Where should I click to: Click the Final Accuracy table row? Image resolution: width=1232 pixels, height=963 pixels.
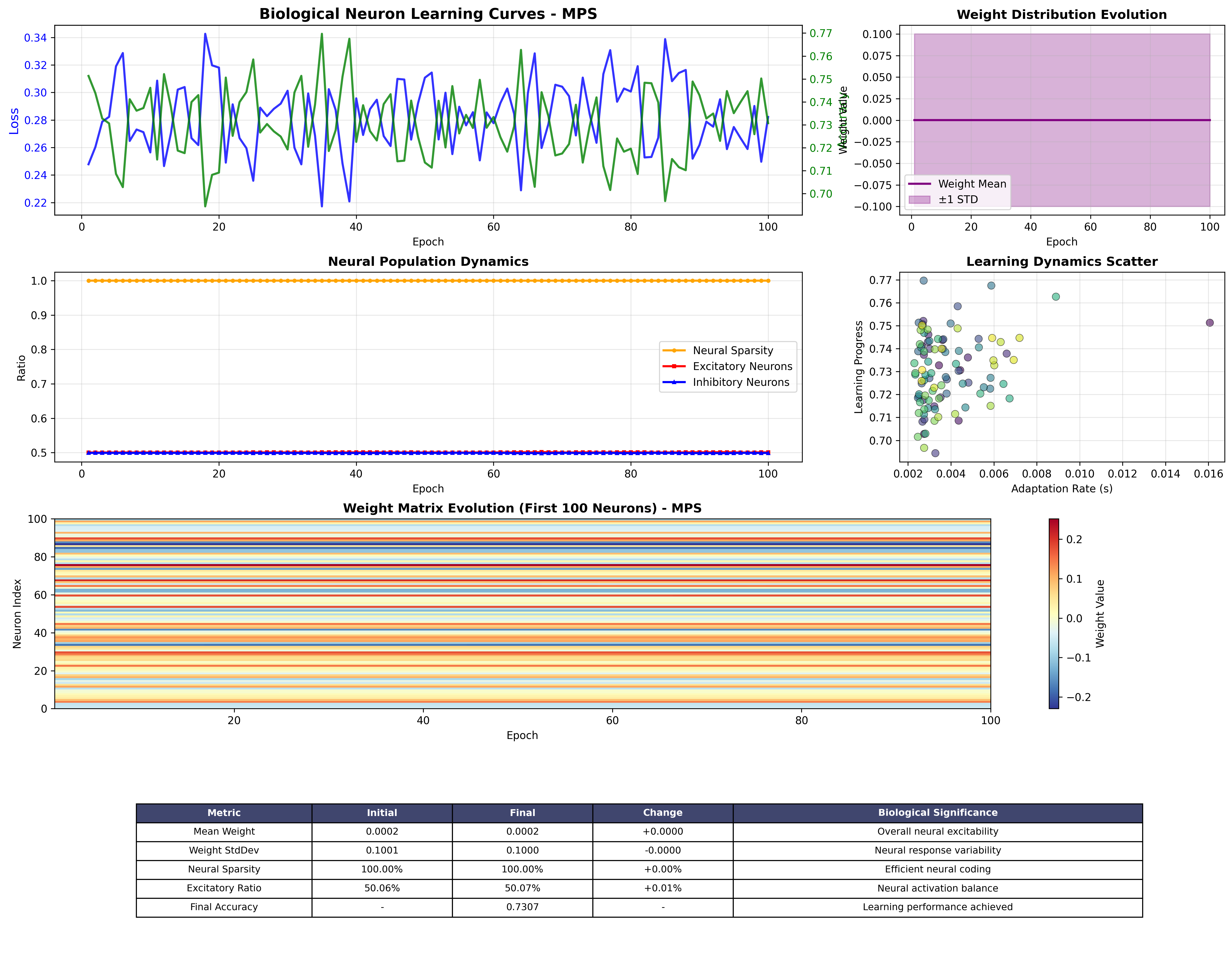tap(224, 907)
